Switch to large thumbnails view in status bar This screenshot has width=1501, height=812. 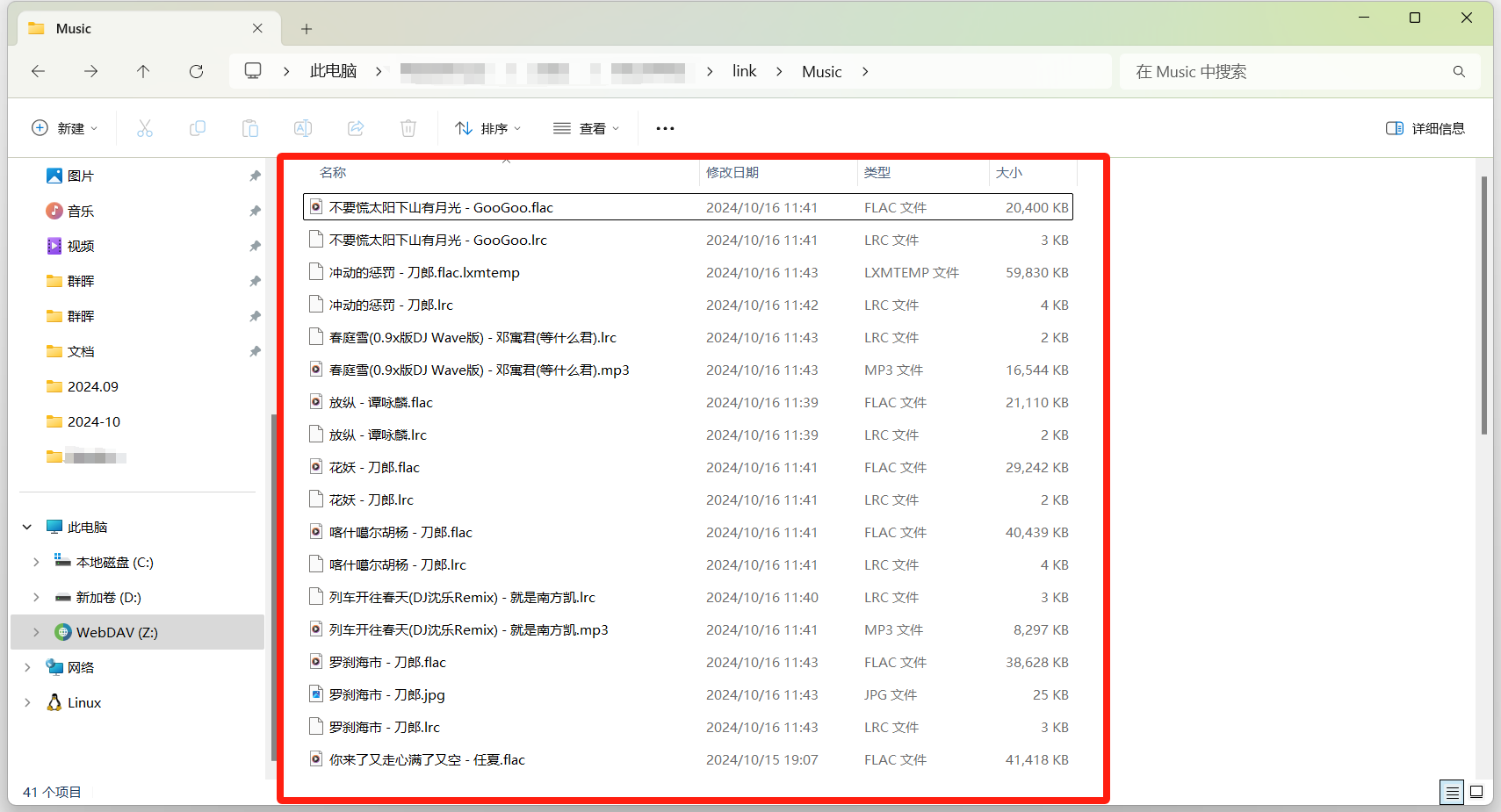(1476, 792)
